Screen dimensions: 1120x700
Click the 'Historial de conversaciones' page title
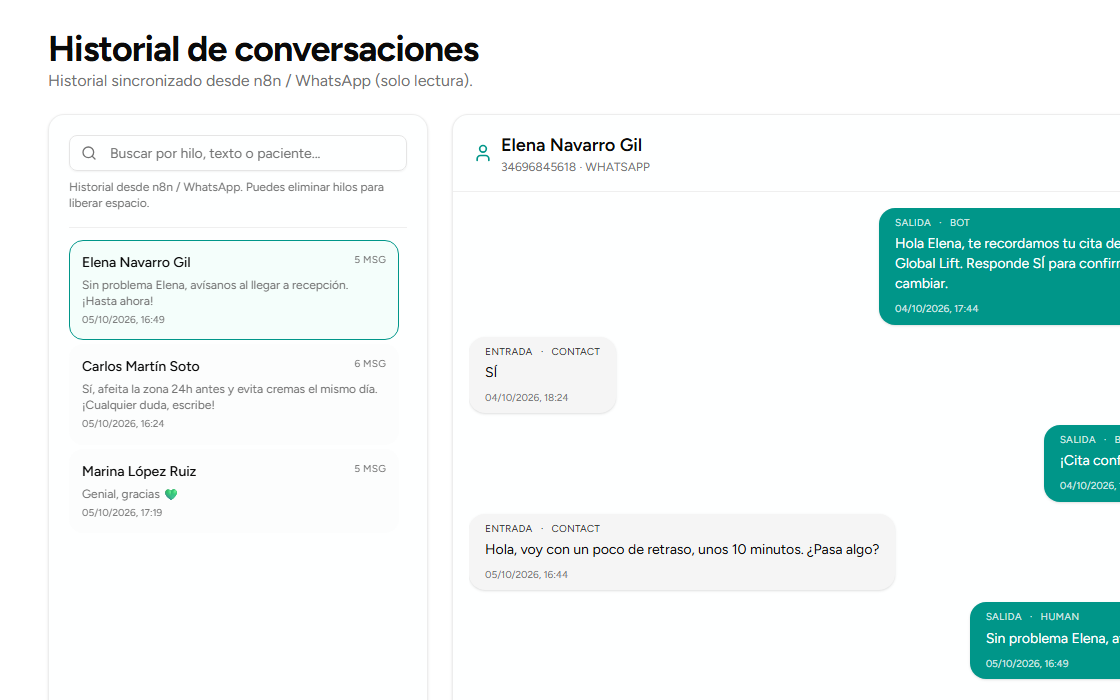(264, 49)
